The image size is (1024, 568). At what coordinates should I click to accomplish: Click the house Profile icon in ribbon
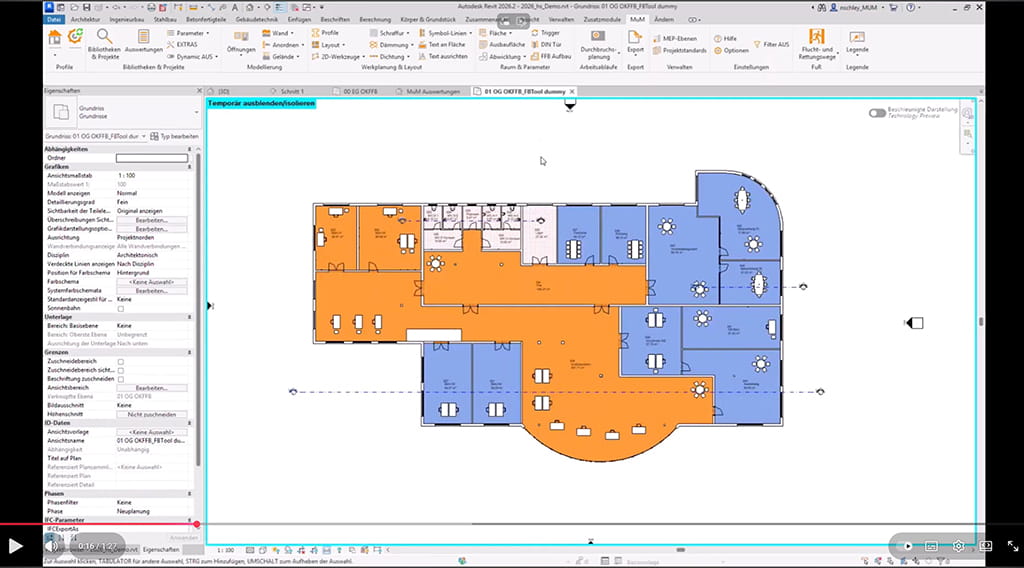tap(55, 39)
